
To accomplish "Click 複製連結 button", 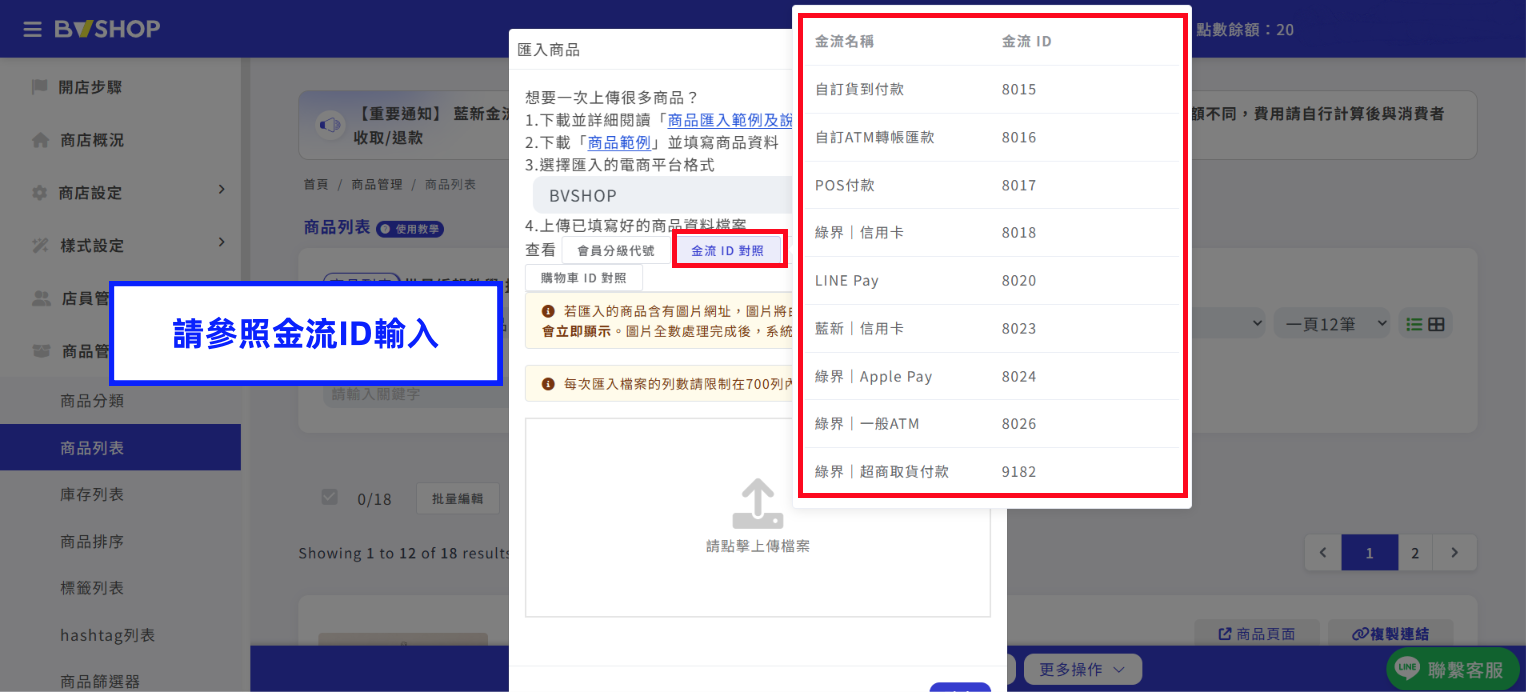I will click(1390, 634).
